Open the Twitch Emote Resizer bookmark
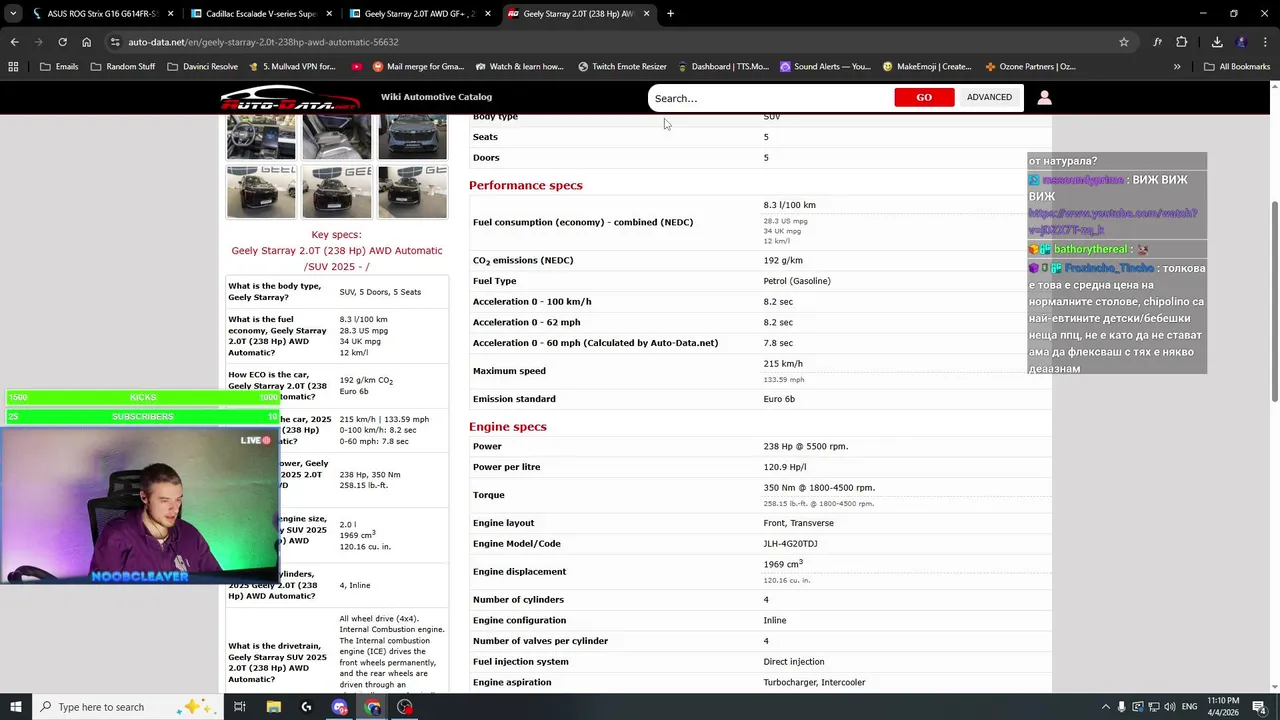1280x720 pixels. (622, 67)
